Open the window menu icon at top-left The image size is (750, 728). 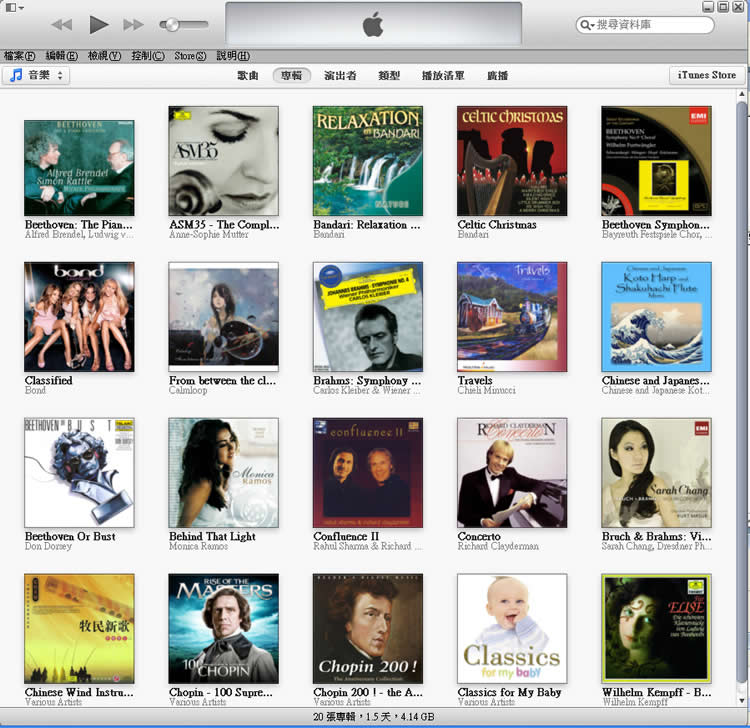(x=14, y=7)
